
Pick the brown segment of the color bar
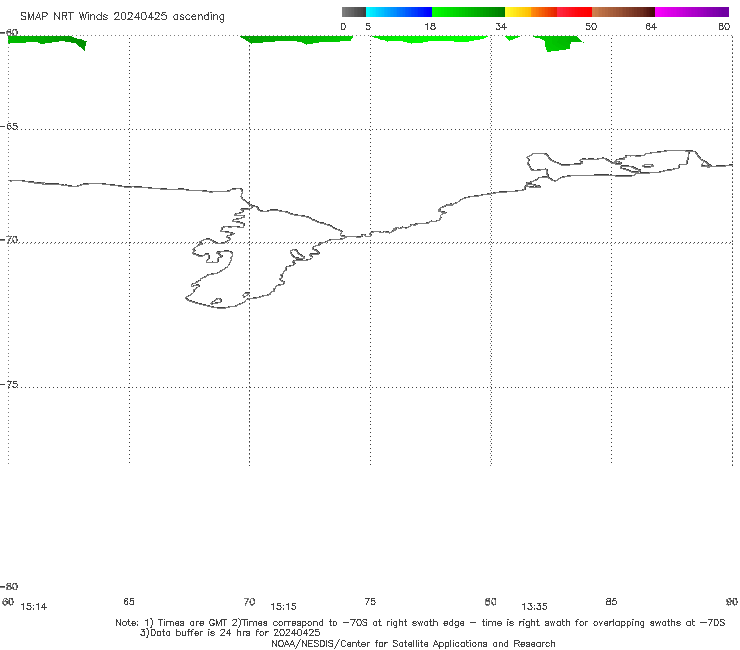pyautogui.click(x=623, y=12)
